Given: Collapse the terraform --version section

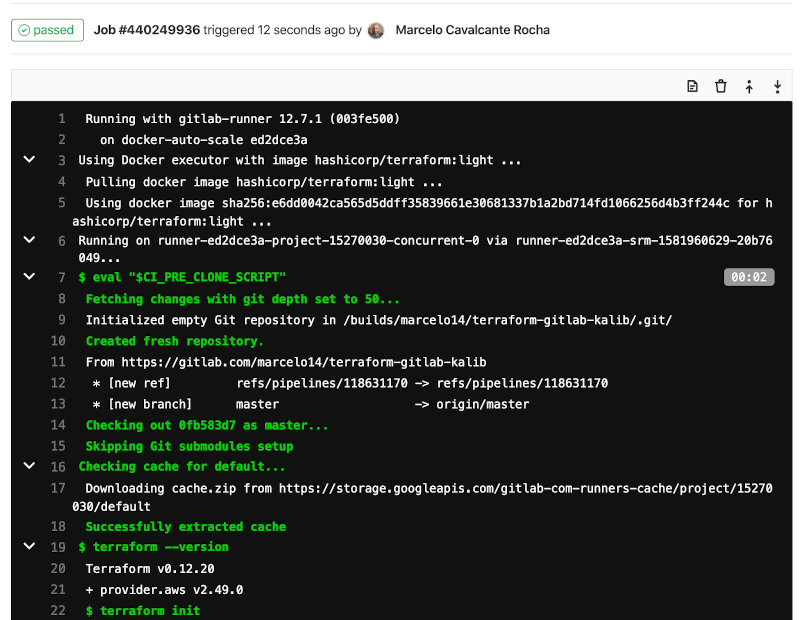Looking at the screenshot, I should pyautogui.click(x=29, y=547).
